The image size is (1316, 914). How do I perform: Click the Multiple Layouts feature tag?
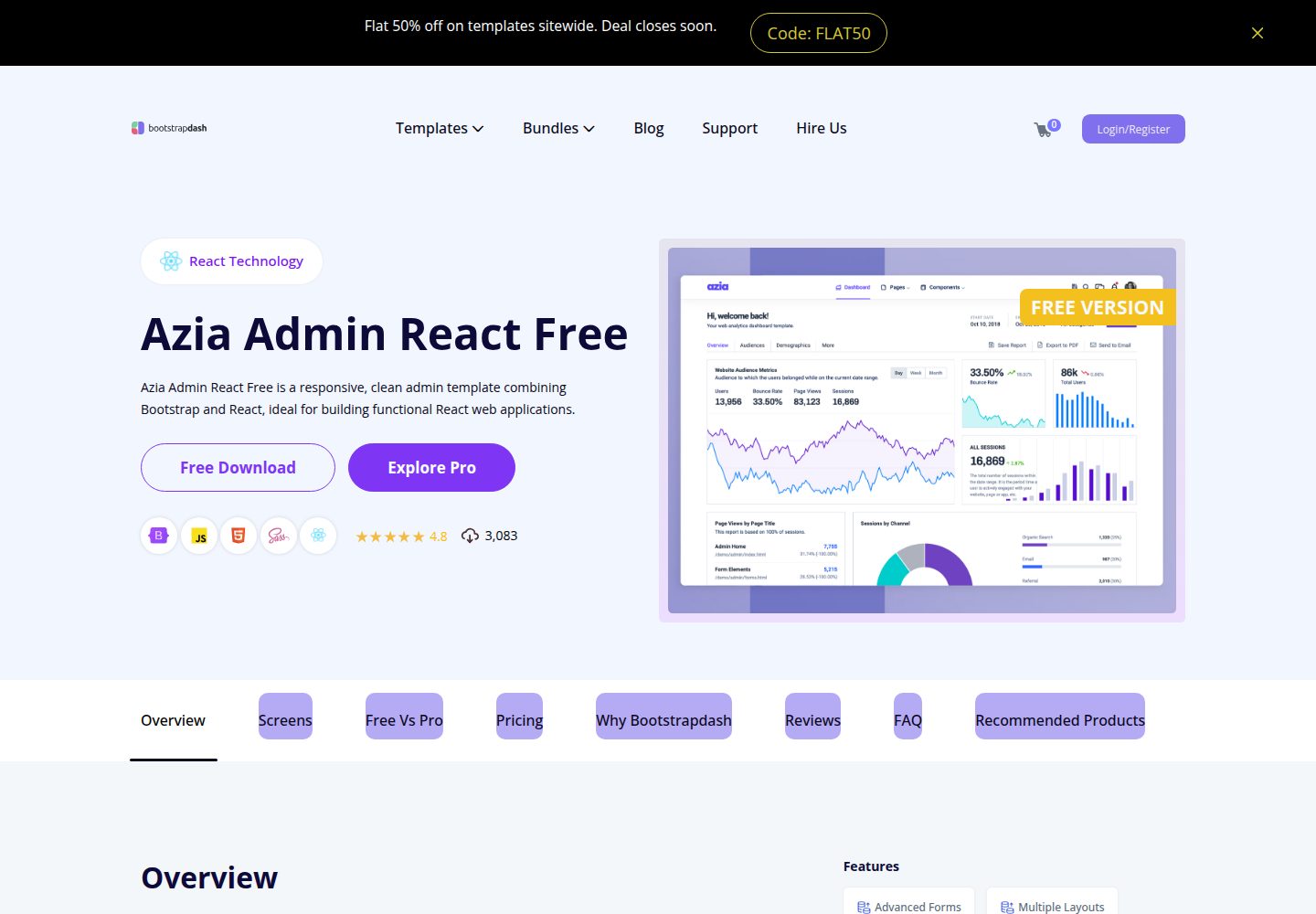pos(1053,901)
